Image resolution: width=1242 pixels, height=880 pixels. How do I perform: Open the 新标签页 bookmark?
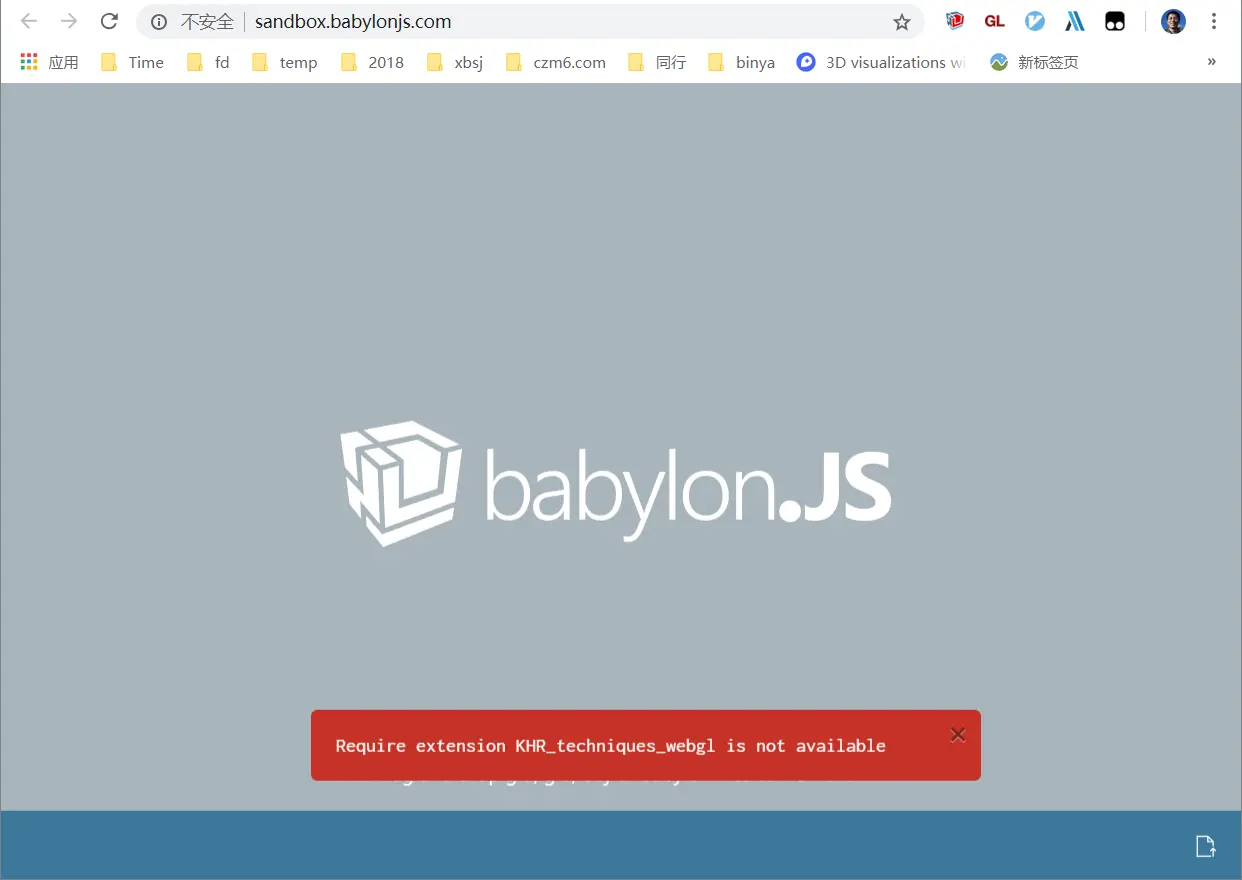[1034, 62]
